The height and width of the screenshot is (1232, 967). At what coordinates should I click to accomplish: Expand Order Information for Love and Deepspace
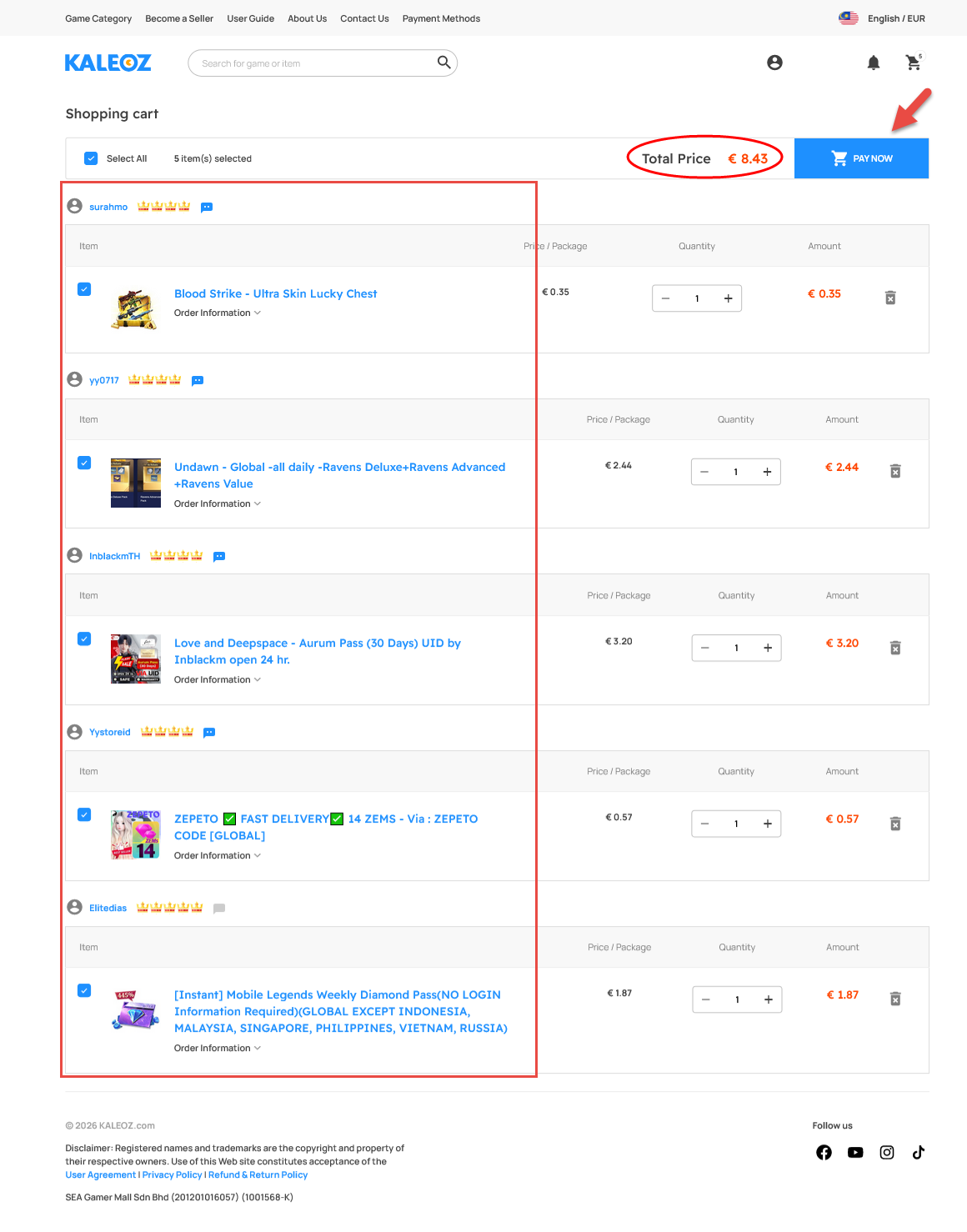(x=217, y=679)
